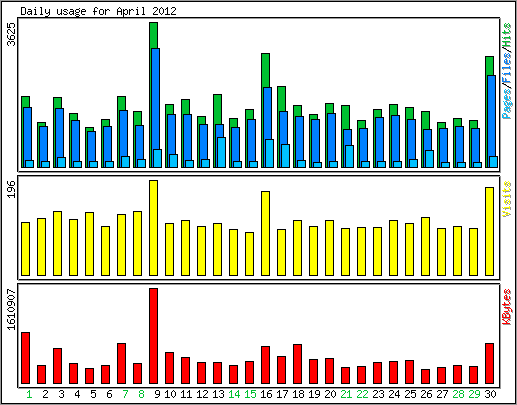
Task: Select the cyan pages bar for day 17
Action: click(285, 156)
